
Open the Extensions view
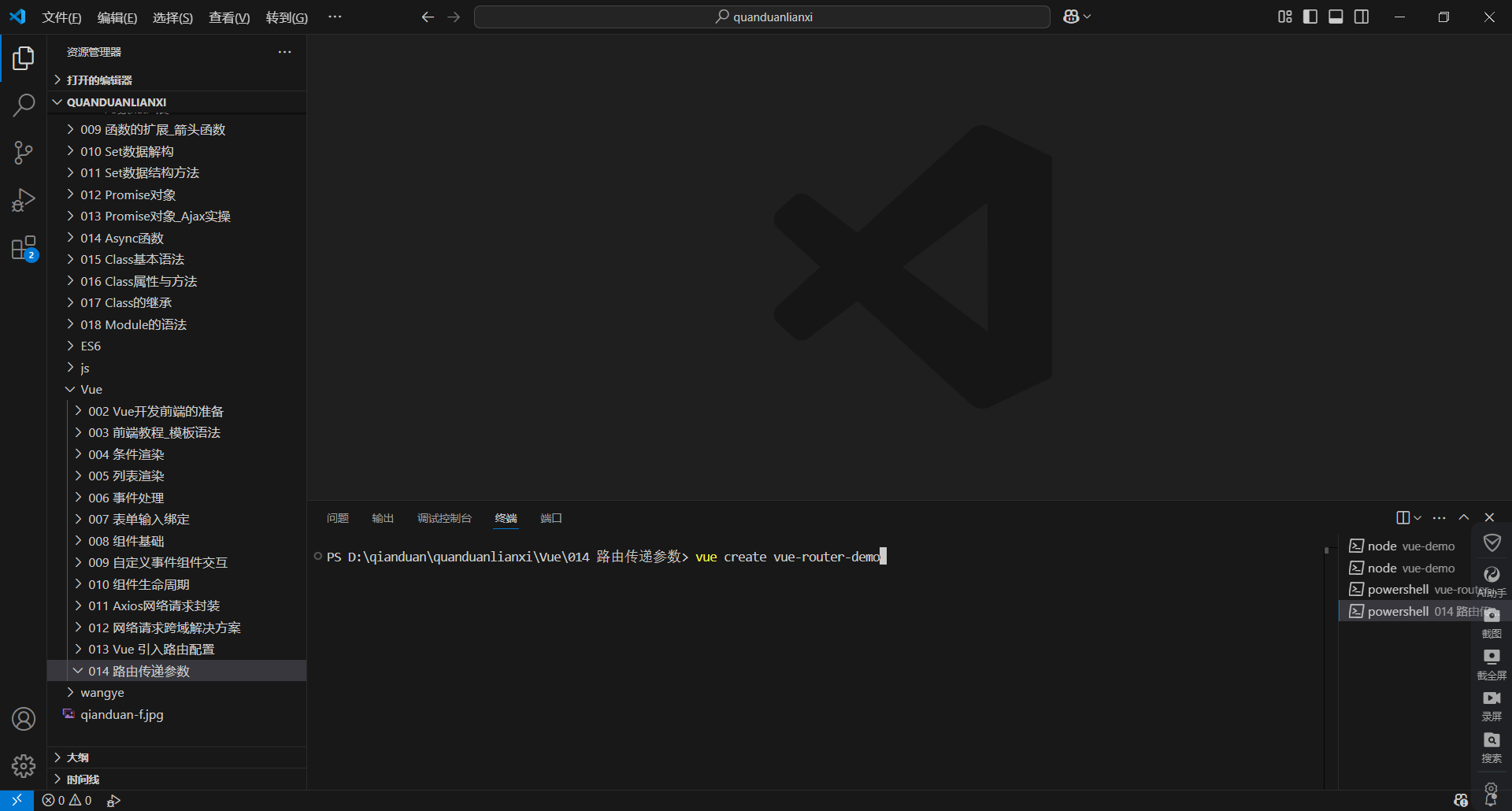coord(24,248)
